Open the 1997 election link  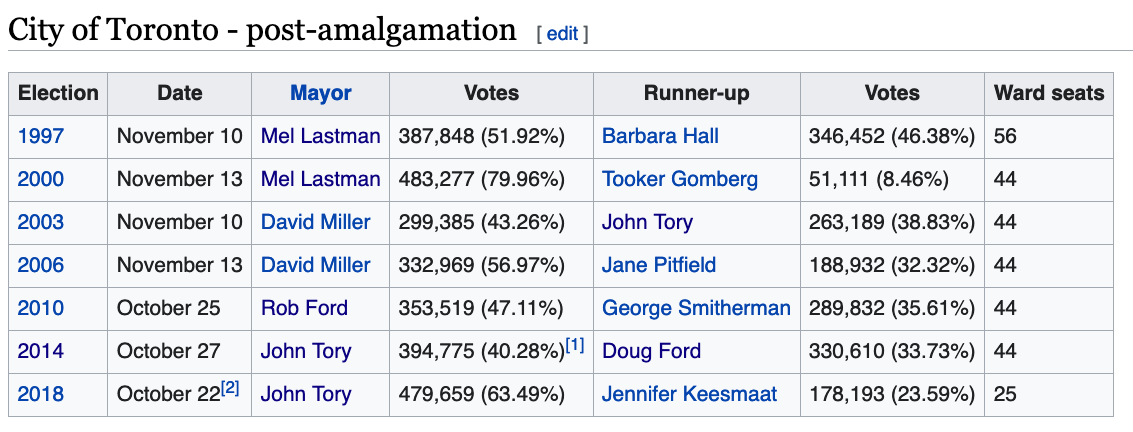pos(40,136)
